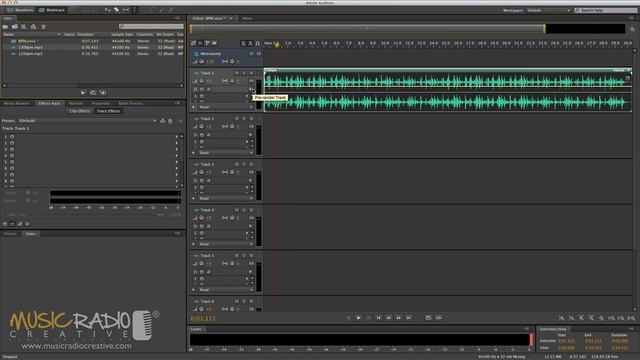Show Effects section in editor toolbar
The width and height of the screenshot is (640, 360).
(200, 43)
